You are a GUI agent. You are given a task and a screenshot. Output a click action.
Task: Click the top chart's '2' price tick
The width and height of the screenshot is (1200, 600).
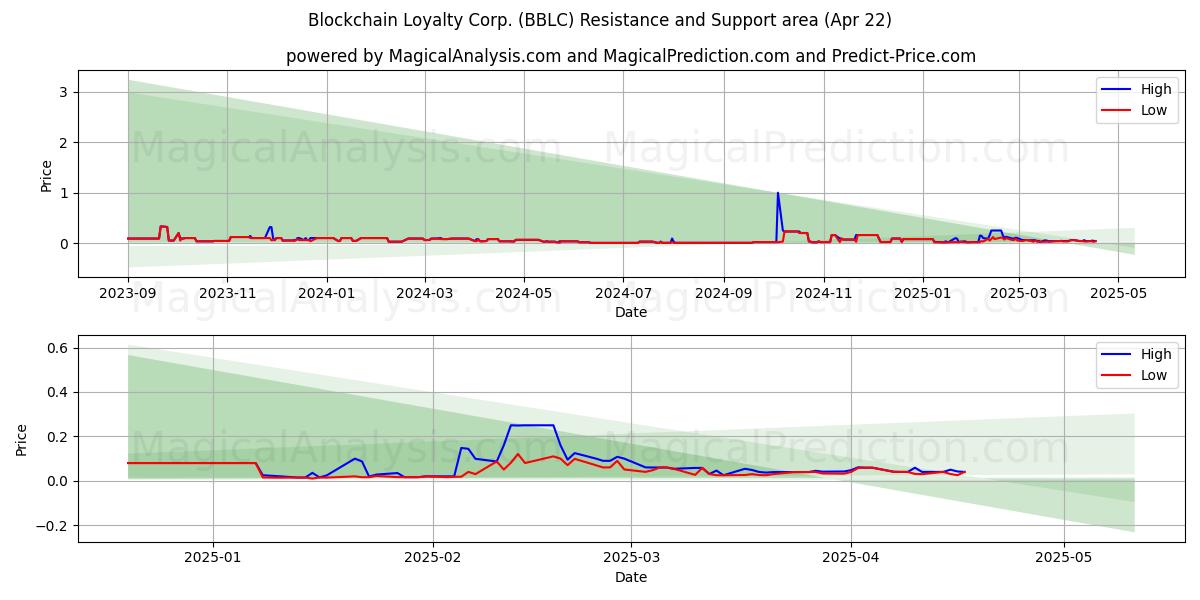[x=66, y=143]
